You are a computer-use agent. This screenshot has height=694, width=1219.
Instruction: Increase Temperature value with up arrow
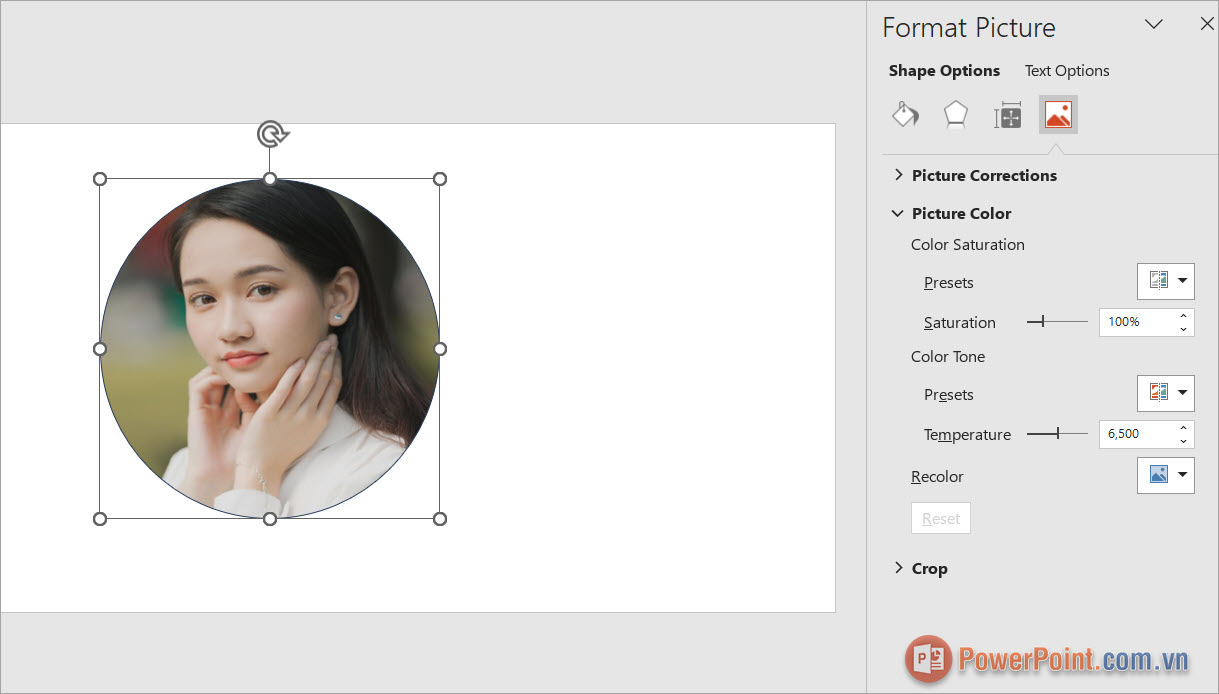tap(1184, 428)
